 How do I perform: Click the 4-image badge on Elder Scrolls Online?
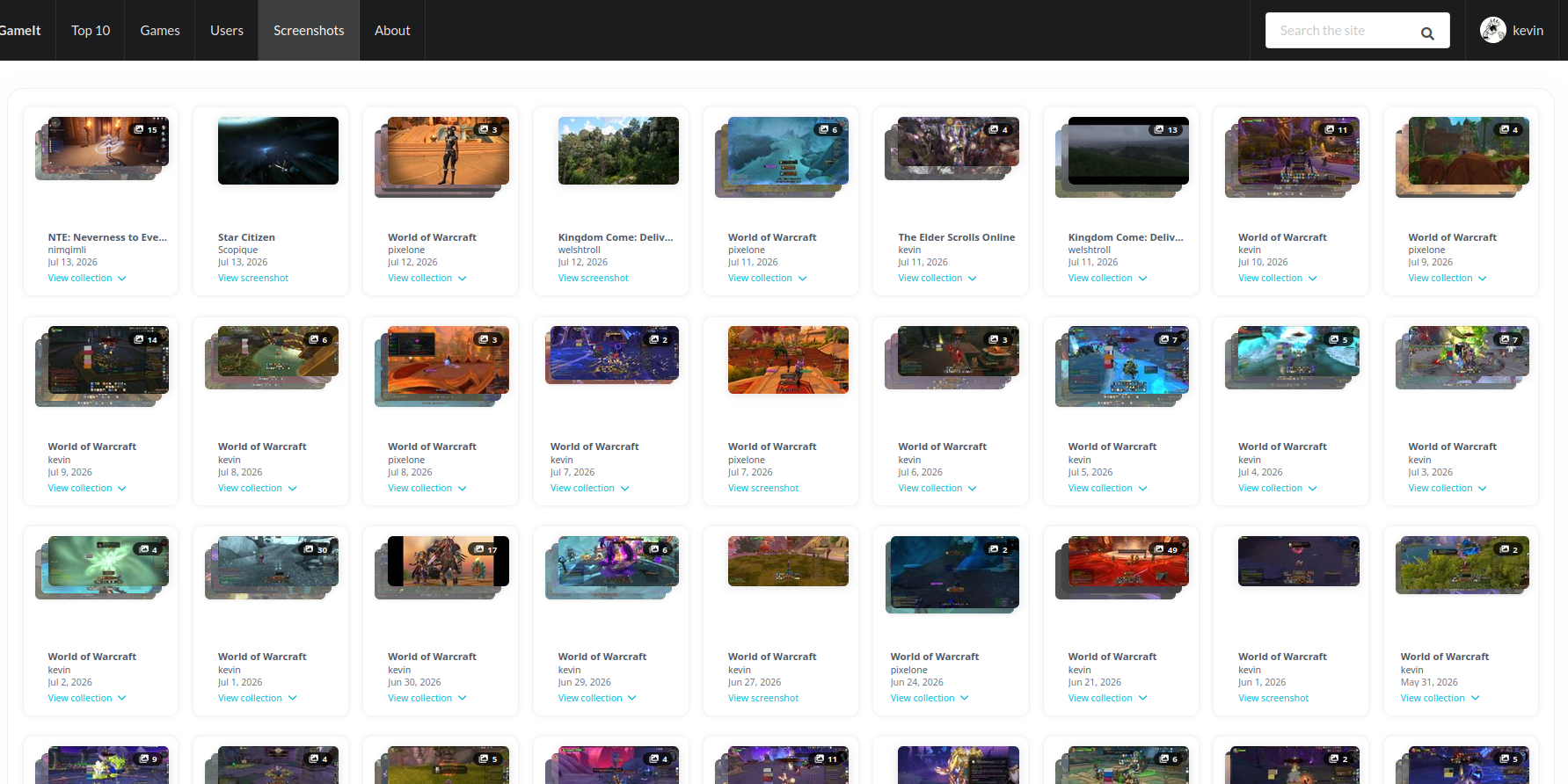(998, 129)
